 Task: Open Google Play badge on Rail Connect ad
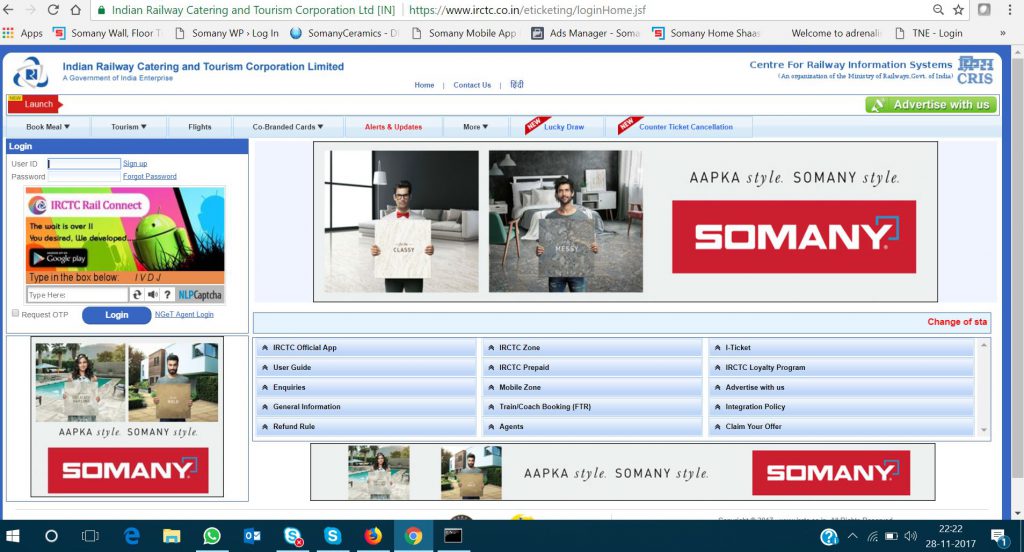tap(59, 258)
